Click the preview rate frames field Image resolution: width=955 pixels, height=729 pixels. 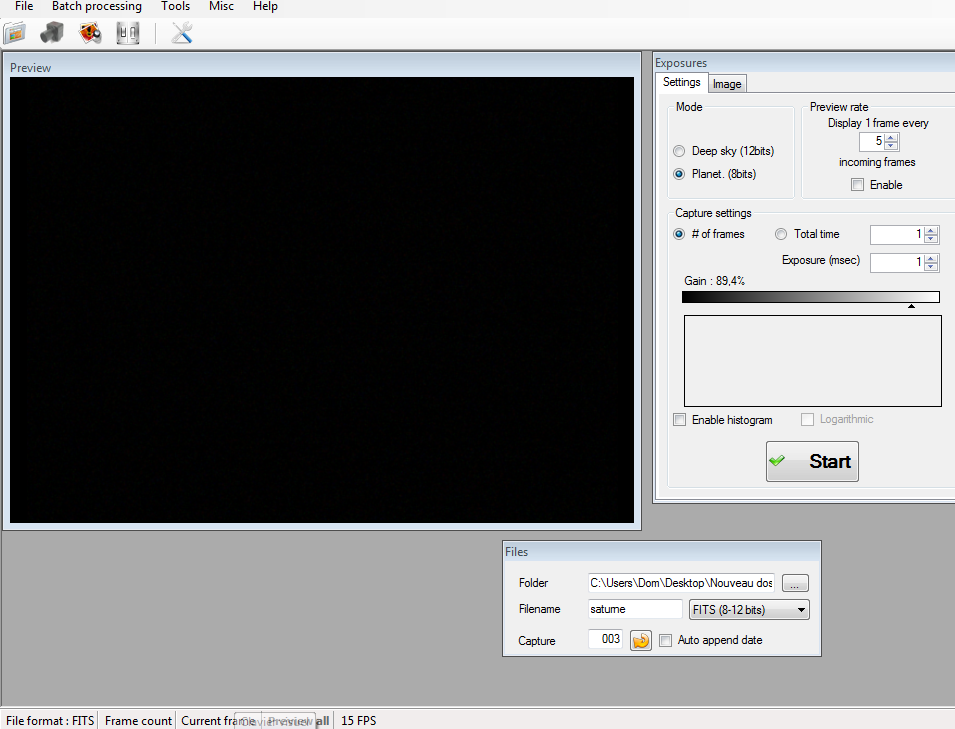click(x=872, y=141)
